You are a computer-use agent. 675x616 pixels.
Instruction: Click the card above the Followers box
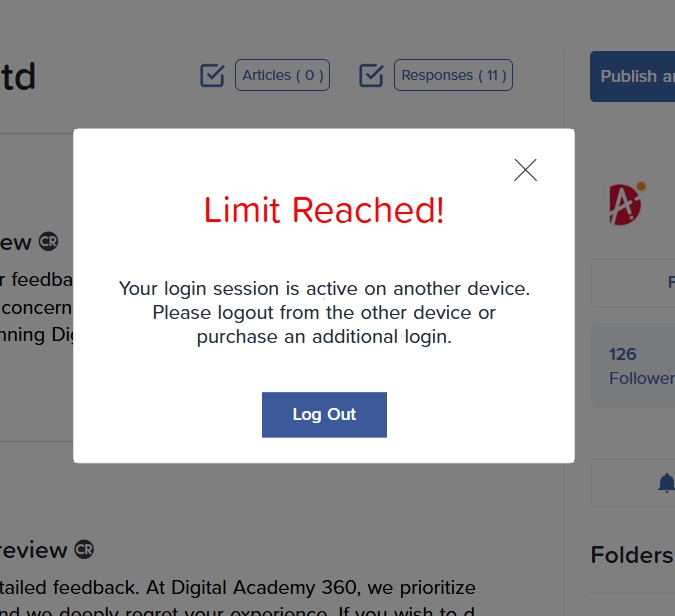(x=633, y=283)
